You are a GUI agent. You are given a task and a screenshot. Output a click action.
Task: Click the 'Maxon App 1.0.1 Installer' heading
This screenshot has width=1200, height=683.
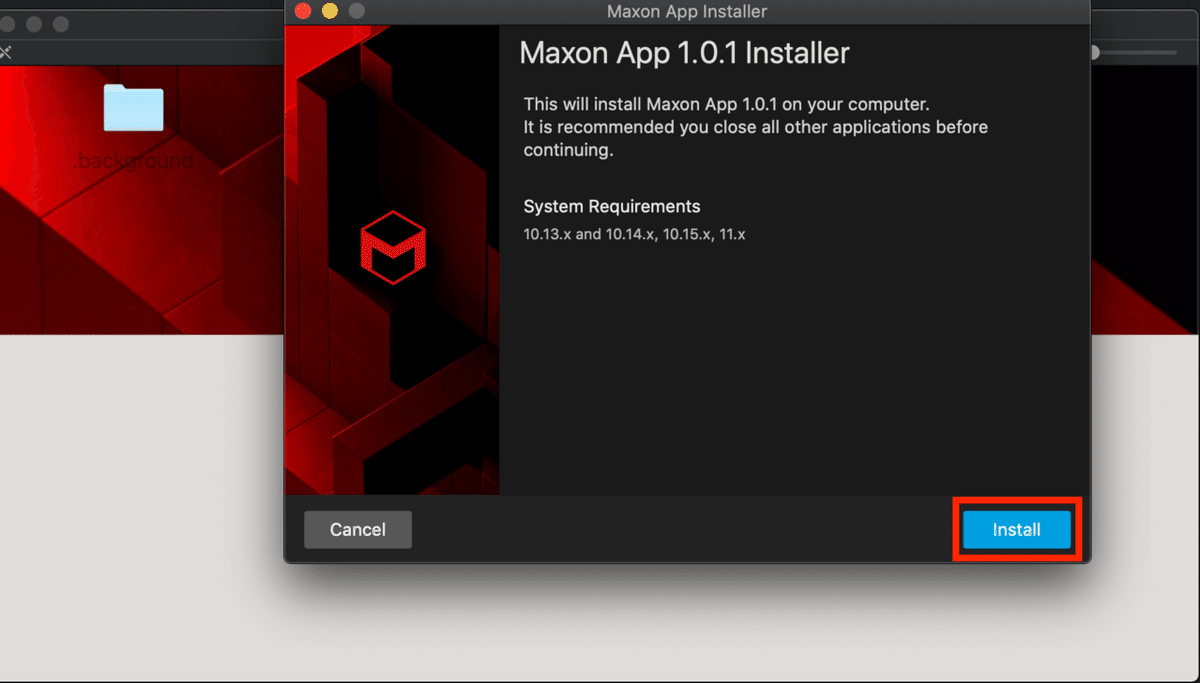click(x=685, y=53)
